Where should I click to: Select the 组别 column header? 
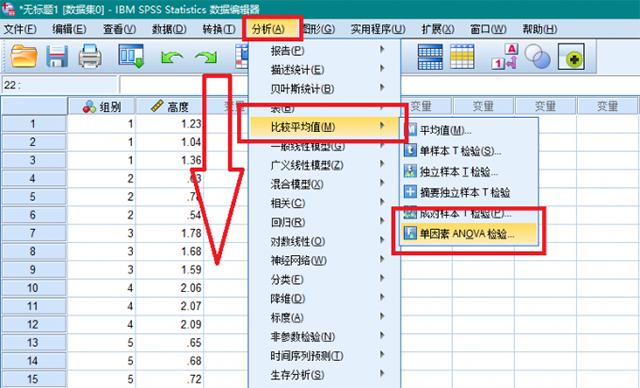coord(102,107)
